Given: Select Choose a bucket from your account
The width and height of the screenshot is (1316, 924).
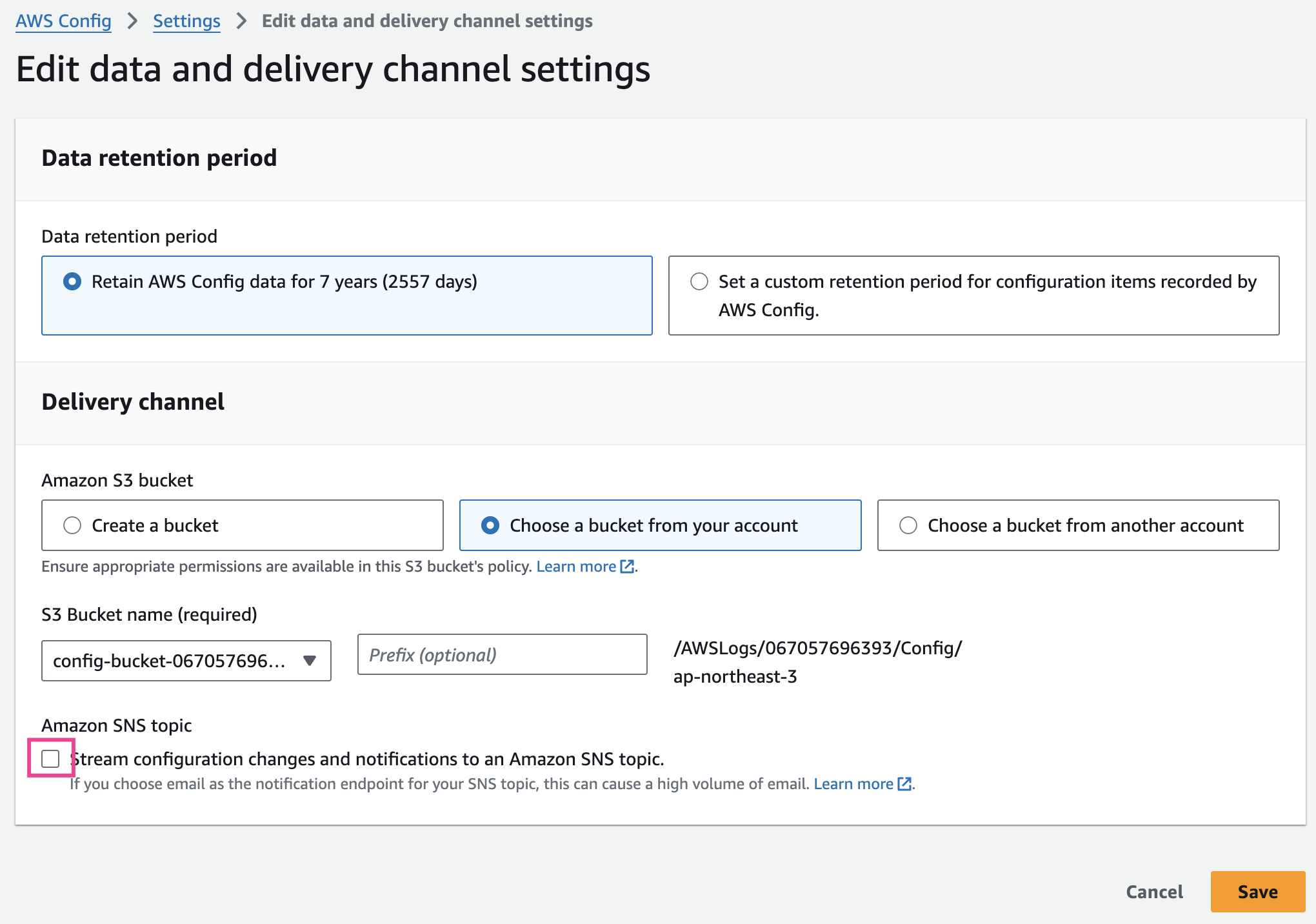Looking at the screenshot, I should 490,525.
